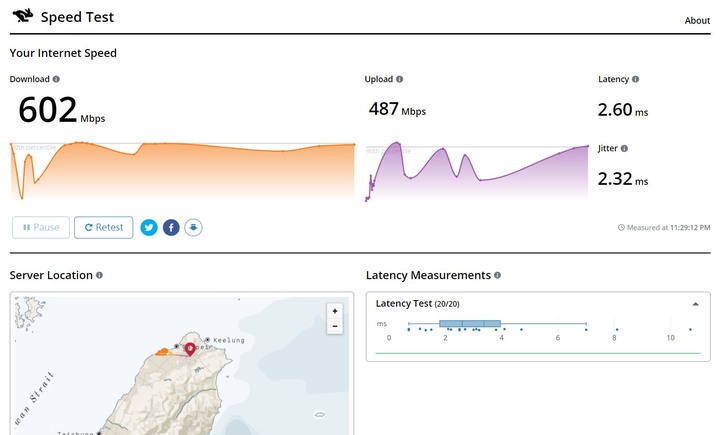
Task: Click the Speed Test rabbit logo
Action: tap(23, 16)
